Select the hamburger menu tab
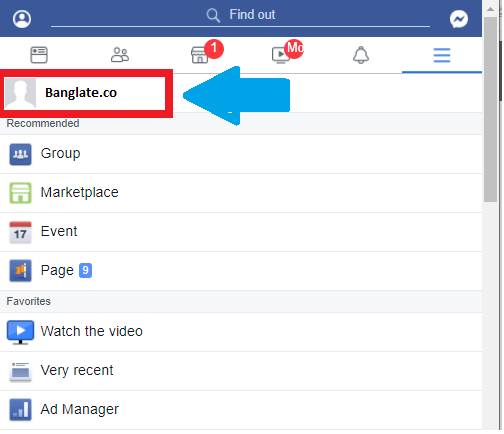 tap(443, 55)
